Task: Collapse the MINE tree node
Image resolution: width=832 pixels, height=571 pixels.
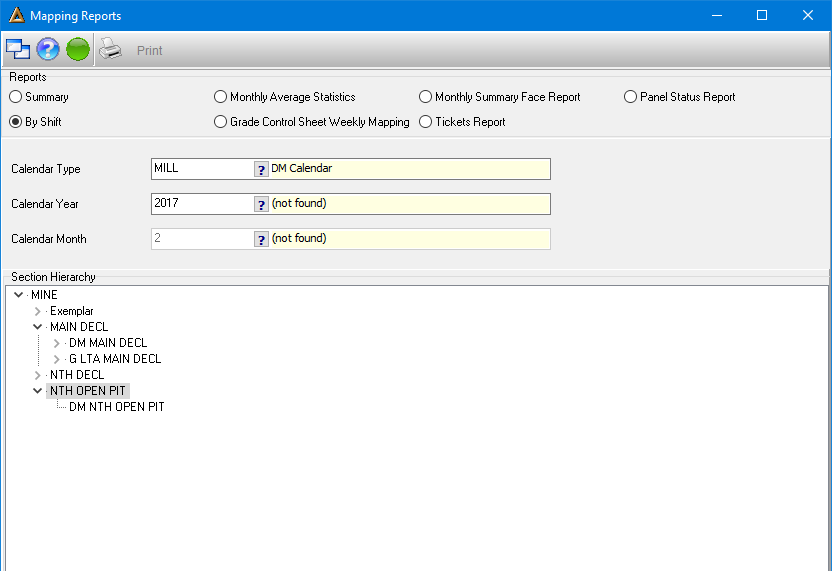Action: (19, 295)
